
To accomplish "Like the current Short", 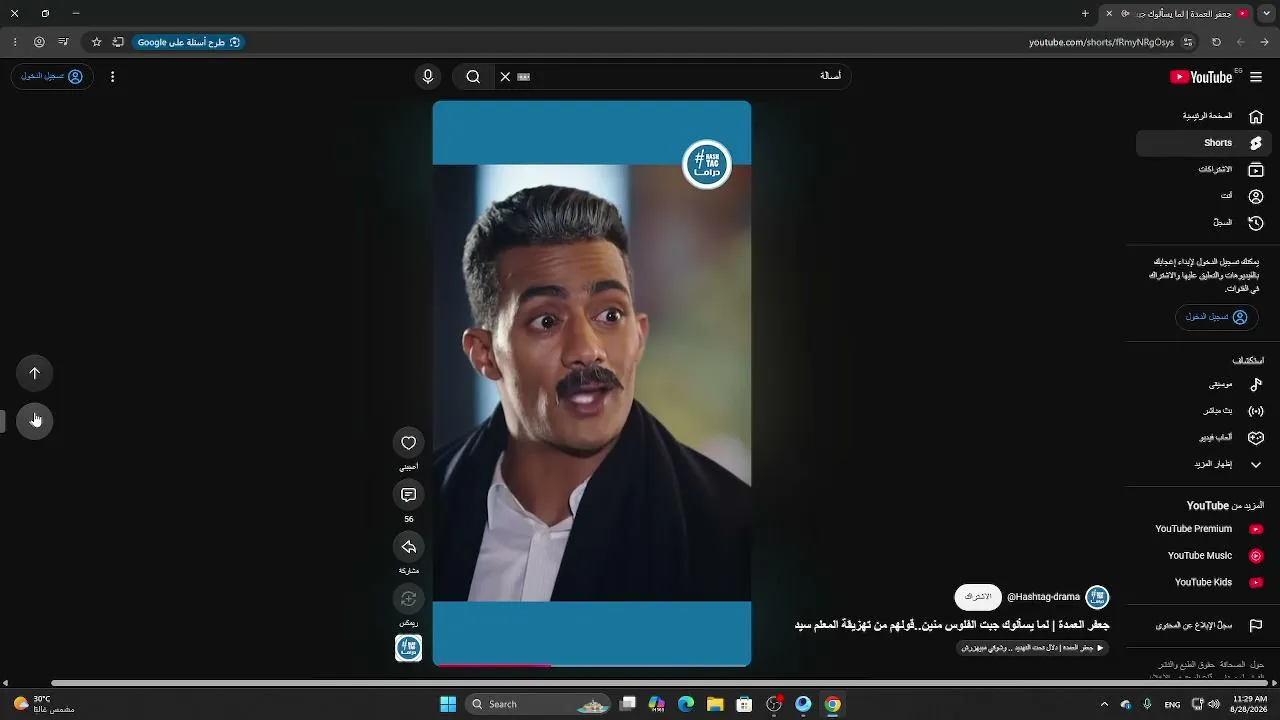I will pos(409,443).
